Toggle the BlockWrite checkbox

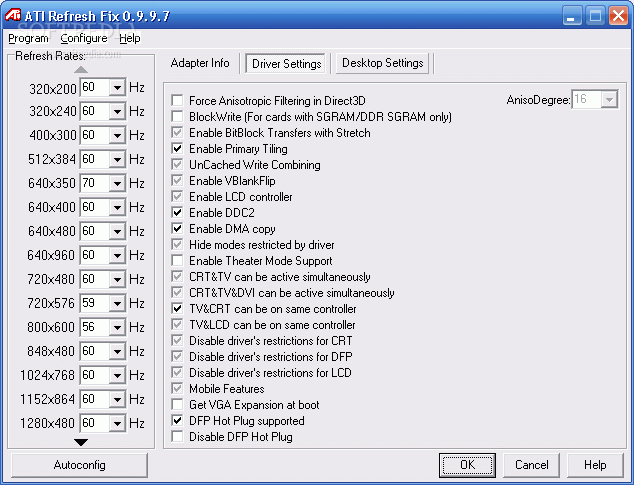(177, 116)
